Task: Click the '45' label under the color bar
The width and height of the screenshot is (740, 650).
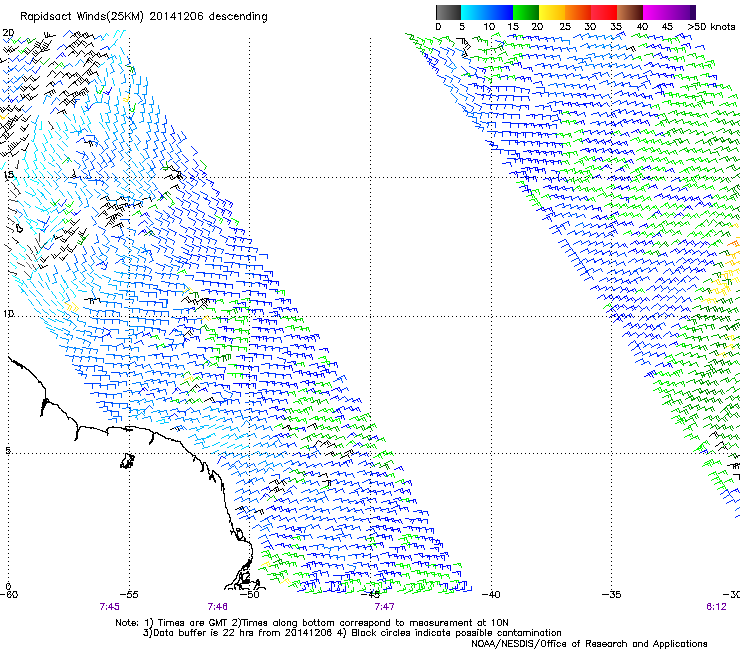Action: coord(667,27)
